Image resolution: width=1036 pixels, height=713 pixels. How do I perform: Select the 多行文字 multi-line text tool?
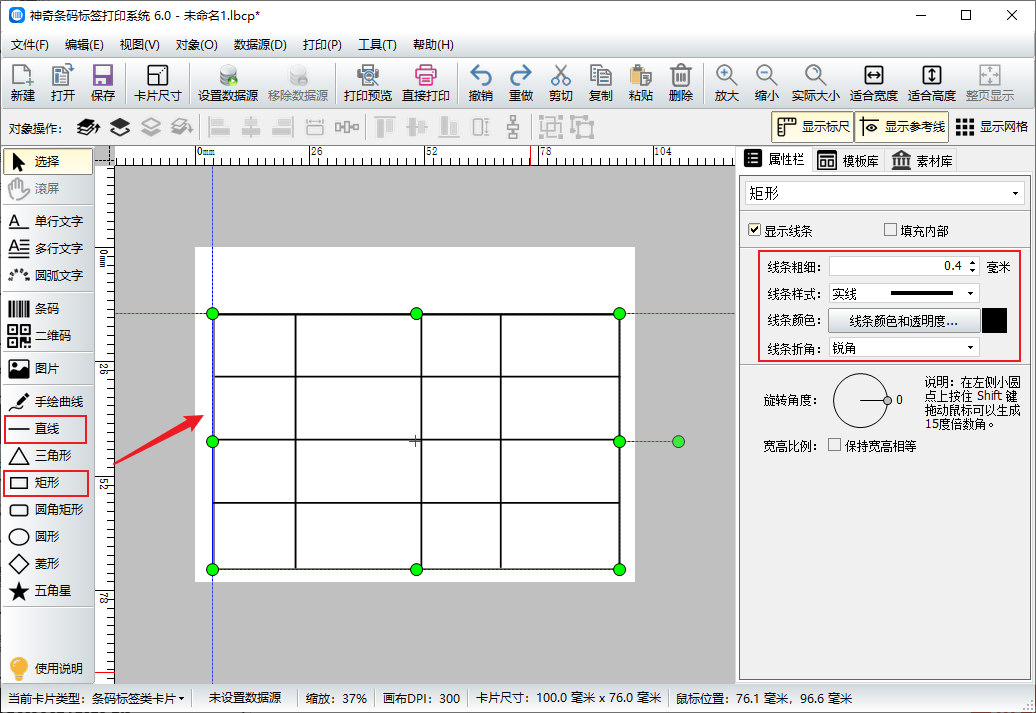click(x=45, y=248)
